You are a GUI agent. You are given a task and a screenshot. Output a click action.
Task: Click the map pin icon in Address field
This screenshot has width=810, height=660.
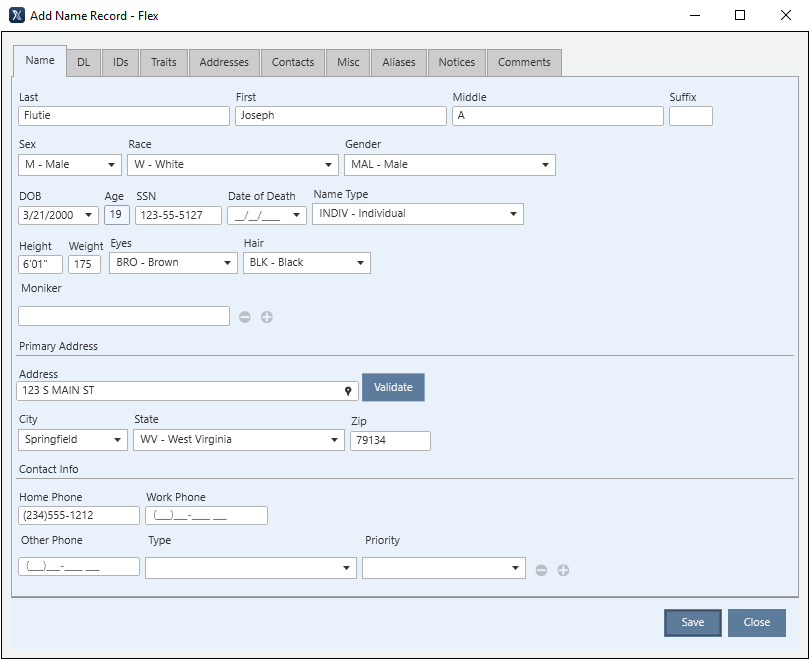pyautogui.click(x=348, y=391)
